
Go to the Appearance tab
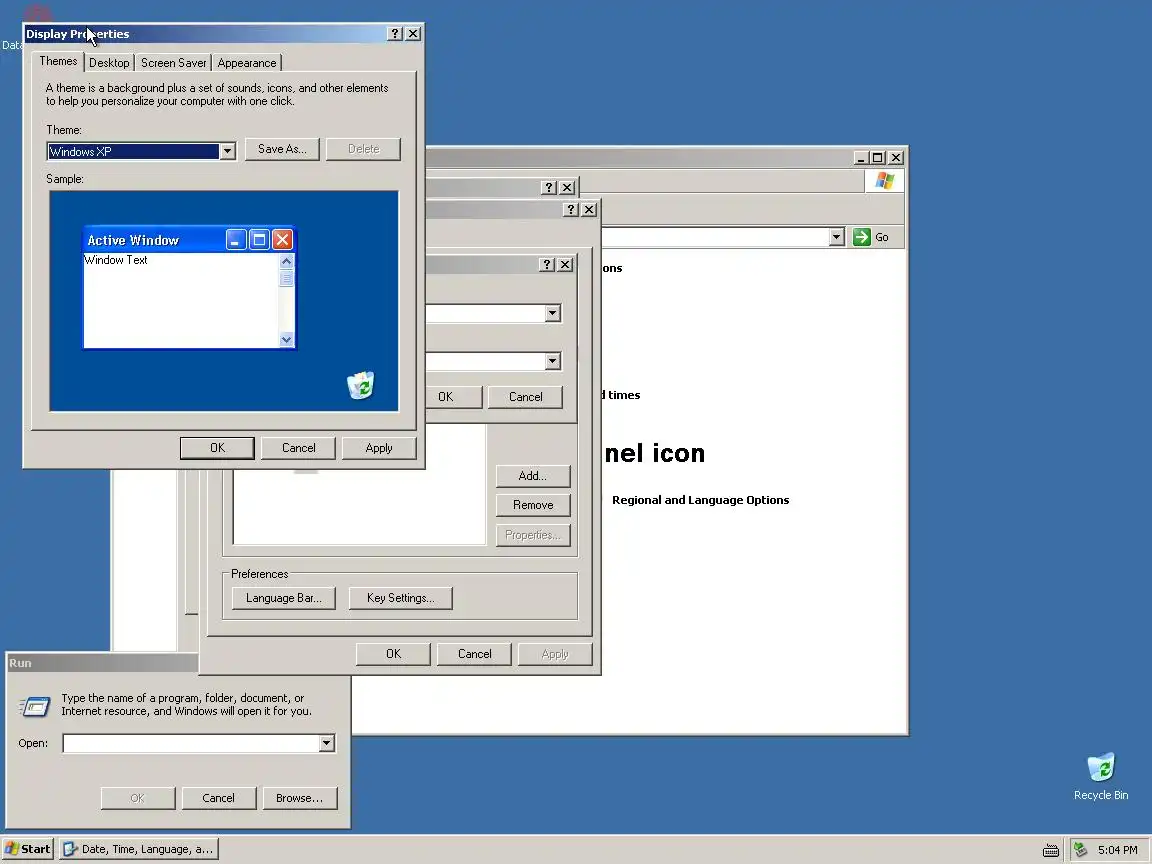pos(247,63)
